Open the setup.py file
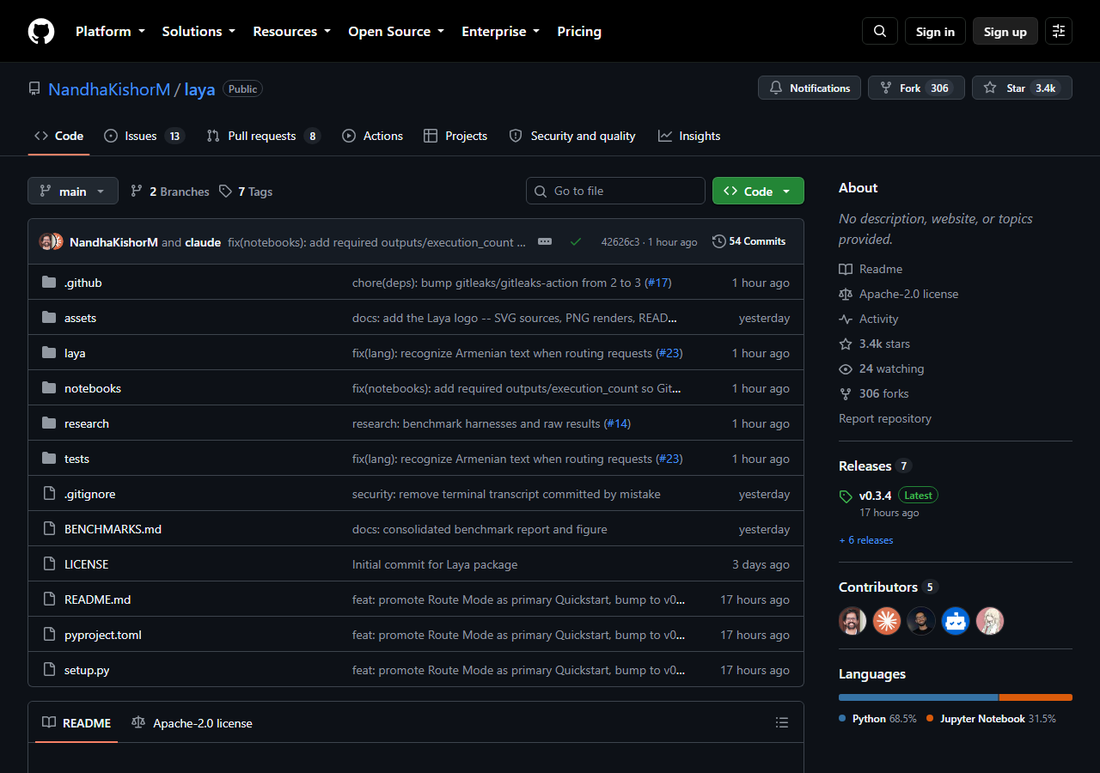This screenshot has height=773, width=1100. [87, 670]
